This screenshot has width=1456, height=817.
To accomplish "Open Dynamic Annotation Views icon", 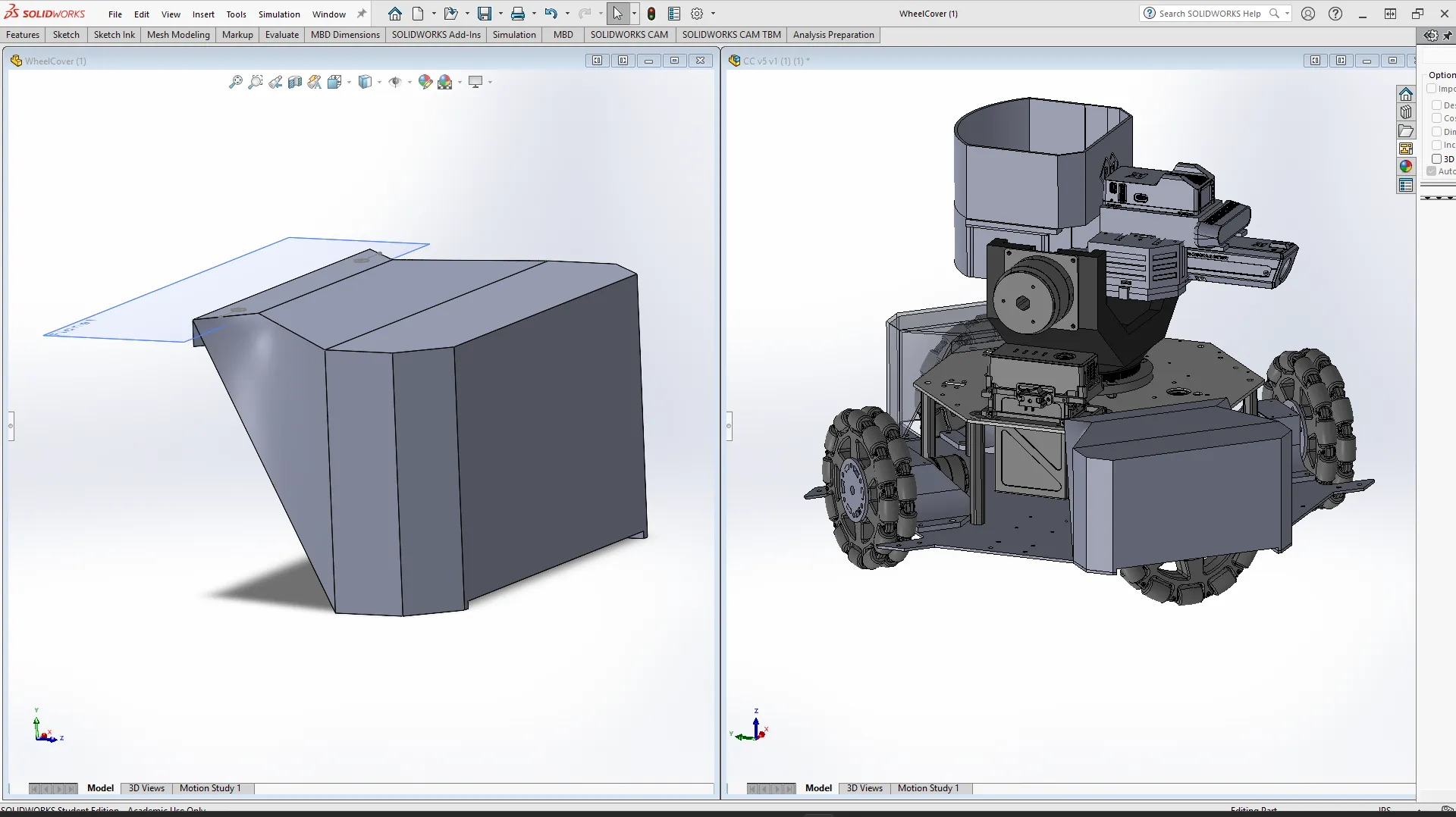I will tap(315, 82).
